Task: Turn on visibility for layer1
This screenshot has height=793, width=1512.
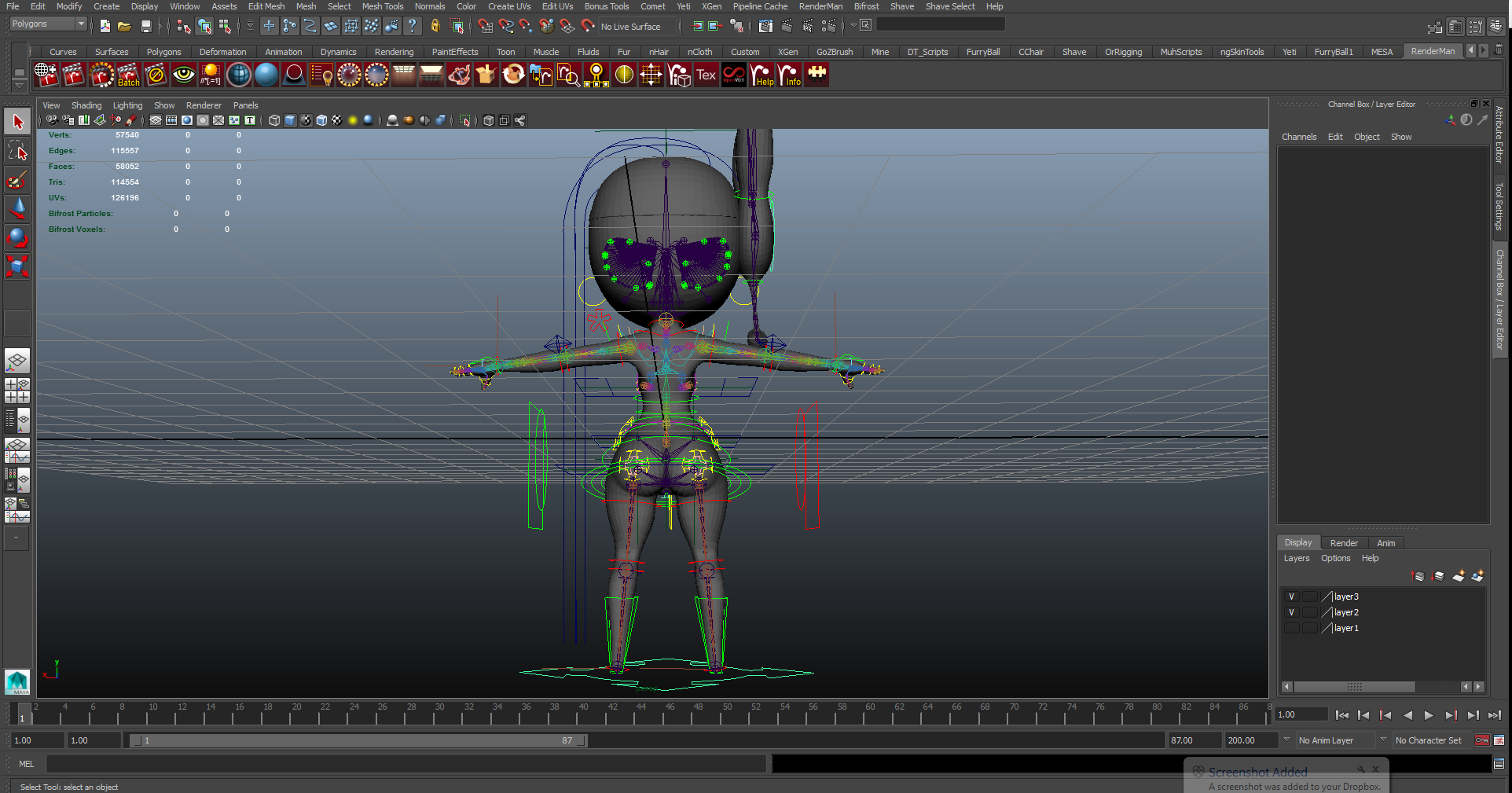Action: (x=1291, y=628)
